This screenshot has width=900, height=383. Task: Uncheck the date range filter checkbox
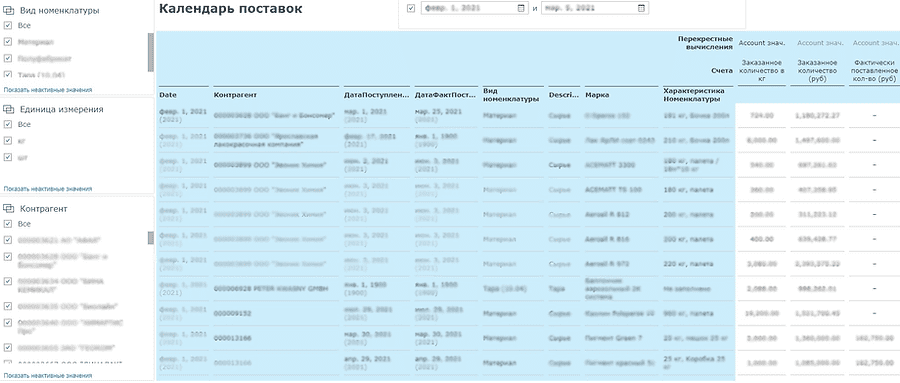410,9
